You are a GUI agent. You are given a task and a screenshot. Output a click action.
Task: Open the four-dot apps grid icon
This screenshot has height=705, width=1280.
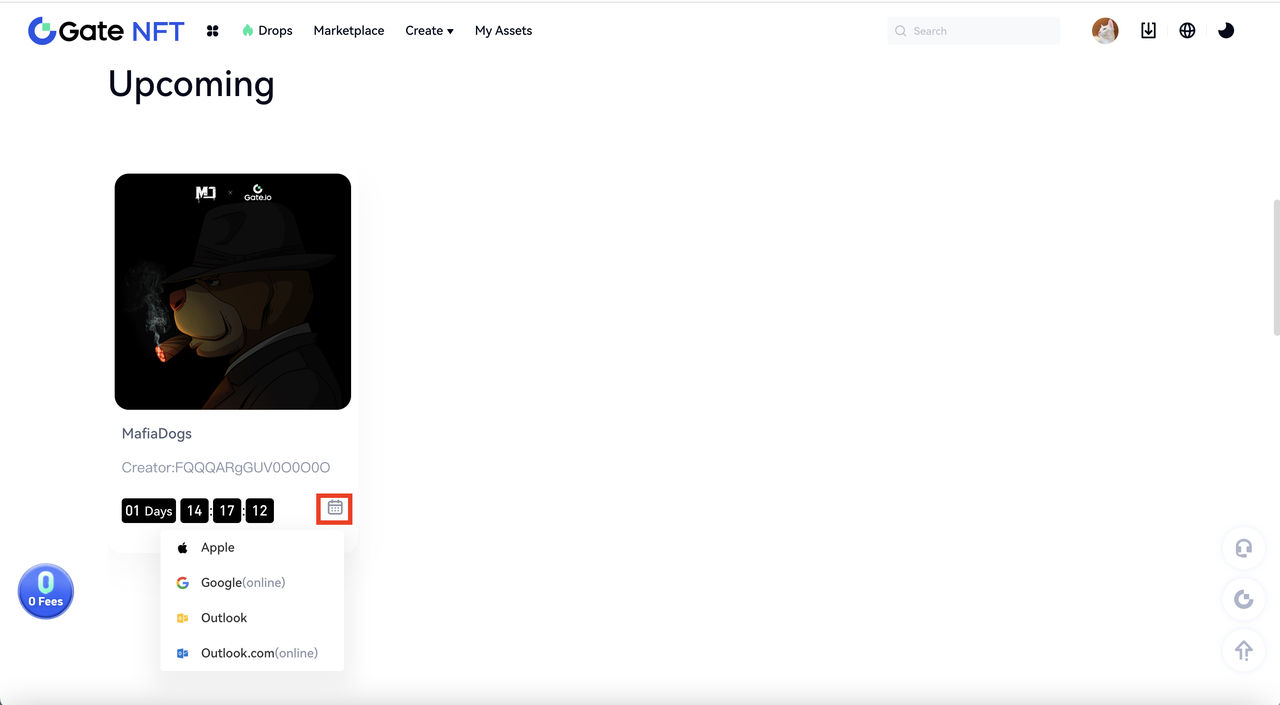[x=212, y=31]
